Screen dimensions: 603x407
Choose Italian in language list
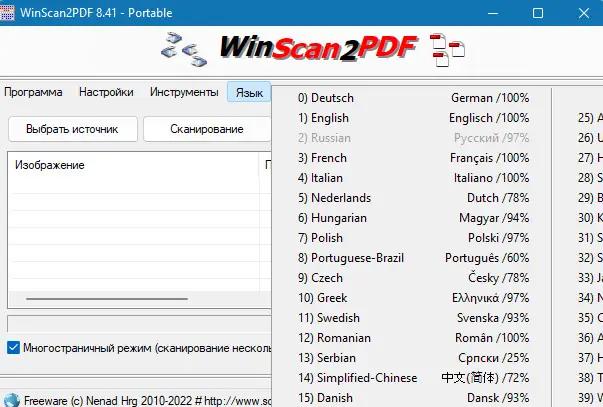[413, 178]
